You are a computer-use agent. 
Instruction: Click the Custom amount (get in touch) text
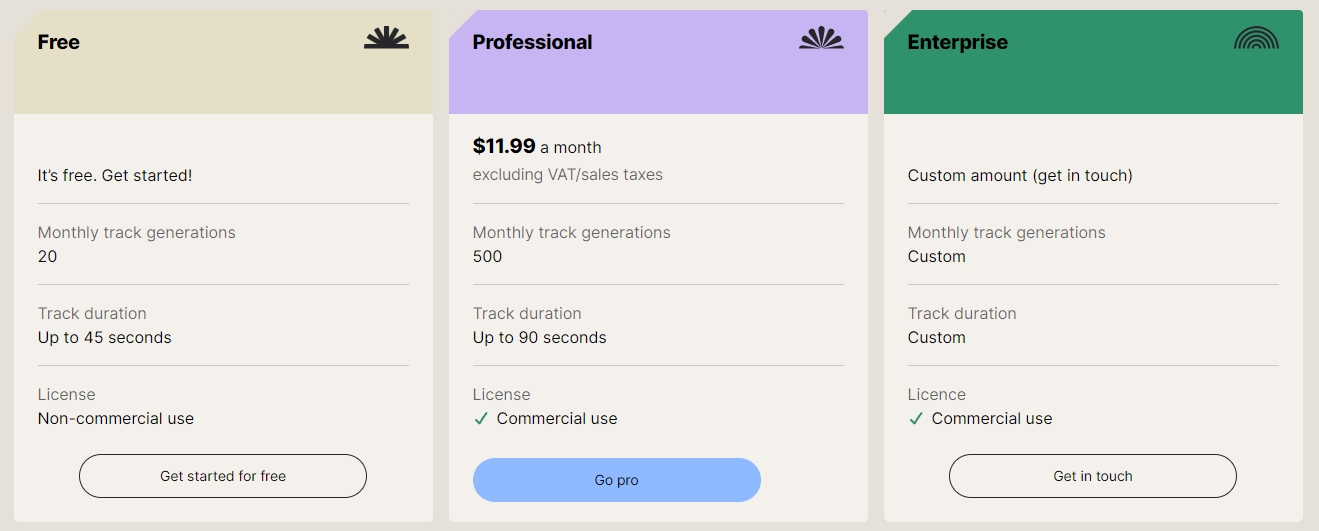(x=1020, y=176)
